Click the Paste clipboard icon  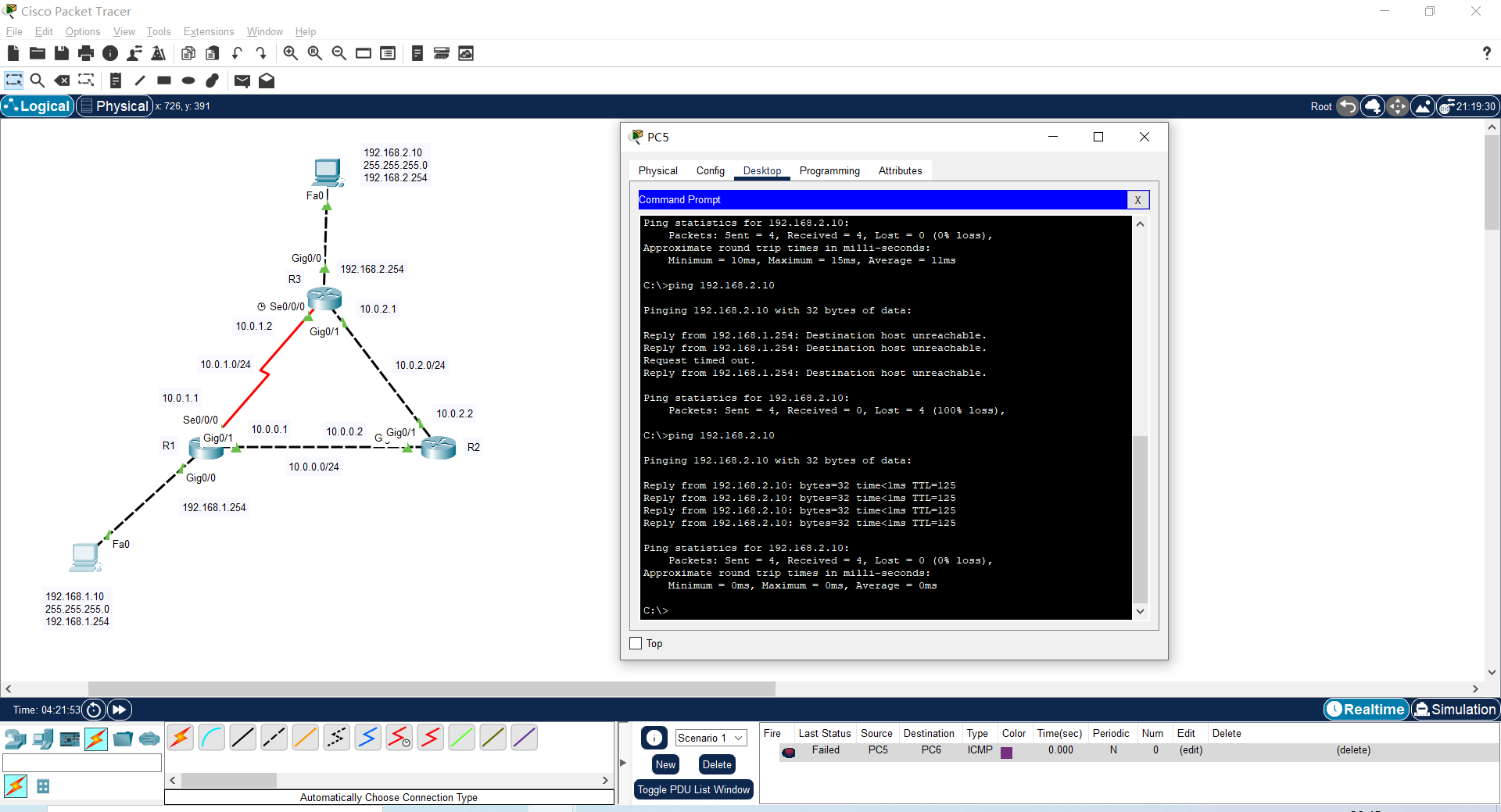[213, 53]
